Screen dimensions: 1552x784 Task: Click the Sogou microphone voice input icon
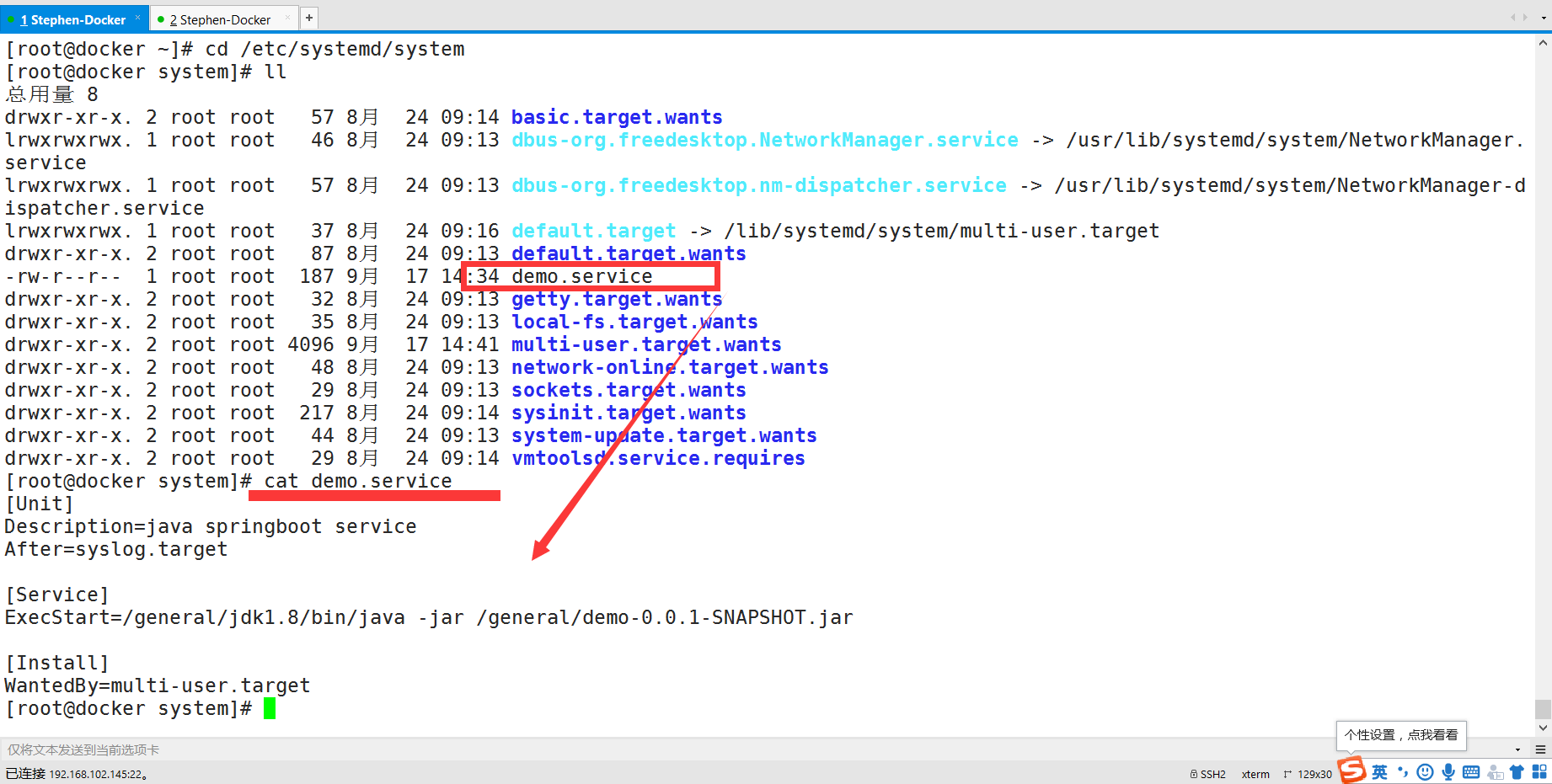pos(1448,772)
